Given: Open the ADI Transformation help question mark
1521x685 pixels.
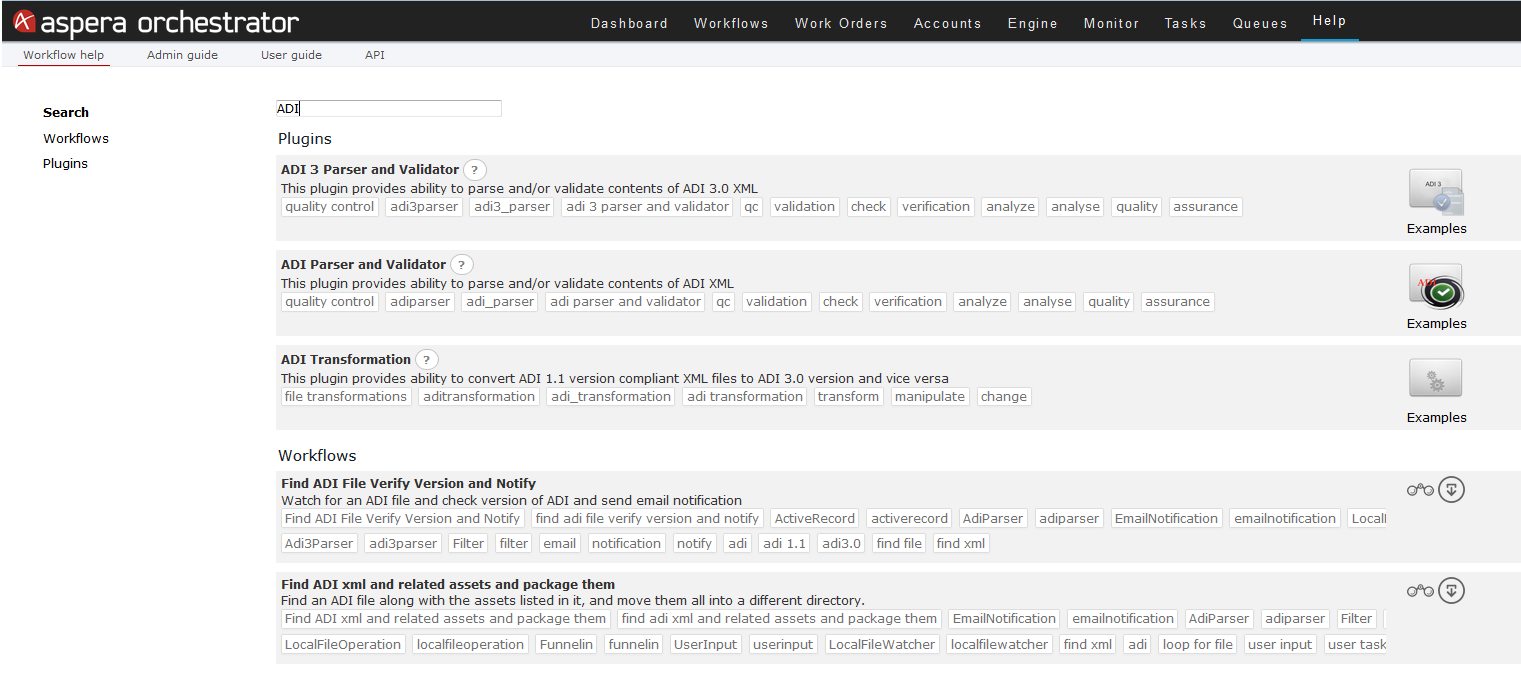Looking at the screenshot, I should pyautogui.click(x=427, y=360).
